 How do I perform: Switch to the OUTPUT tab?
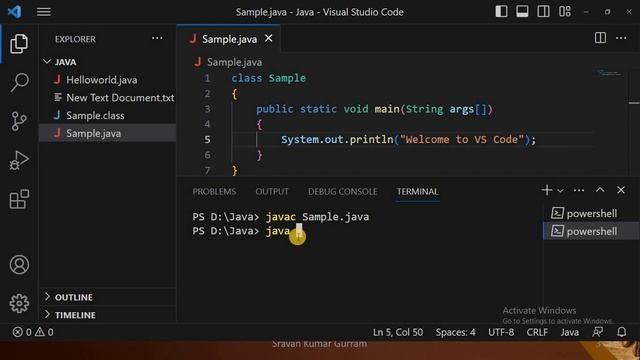(x=272, y=191)
